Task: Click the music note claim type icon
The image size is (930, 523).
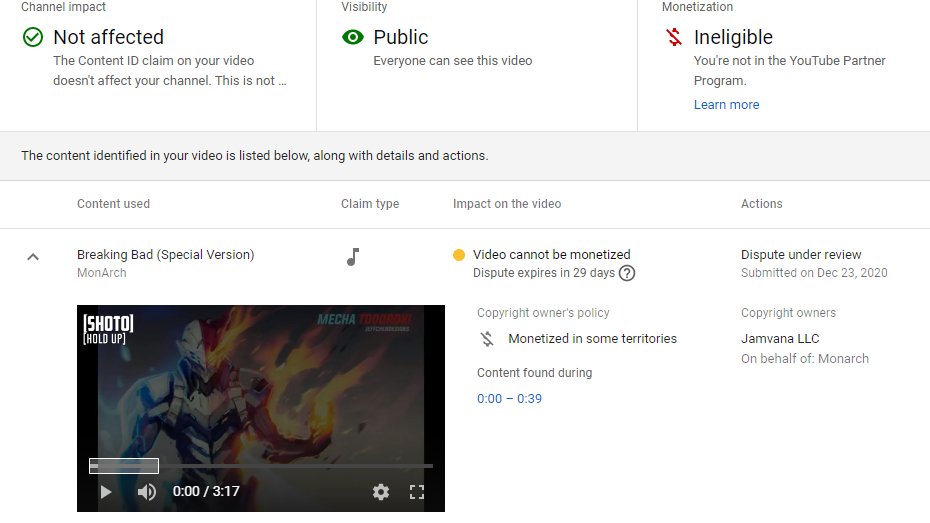Action: (353, 257)
